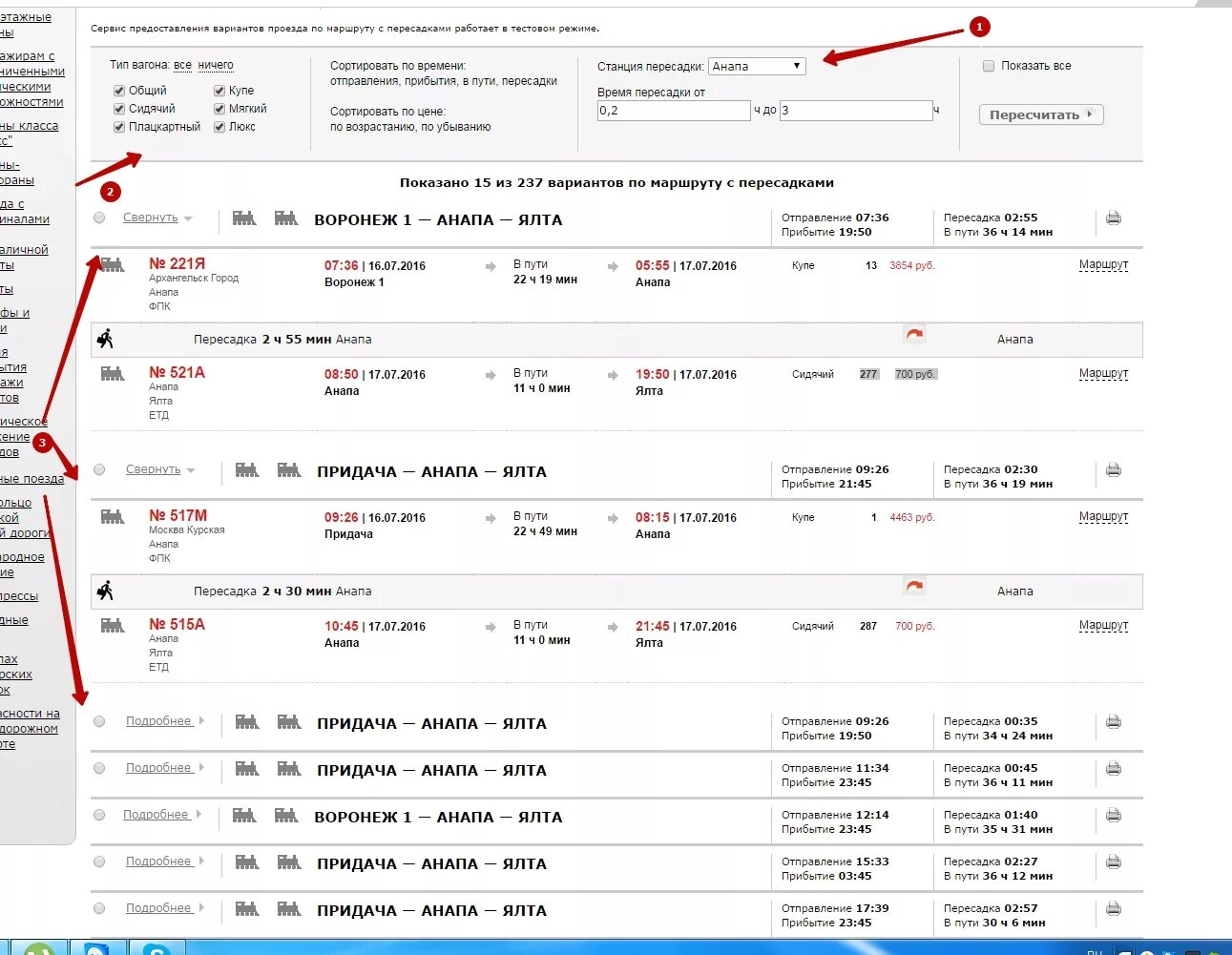Viewport: 1232px width, 955px height.
Task: Uncheck the Мягкий carriage type
Action: [x=219, y=109]
